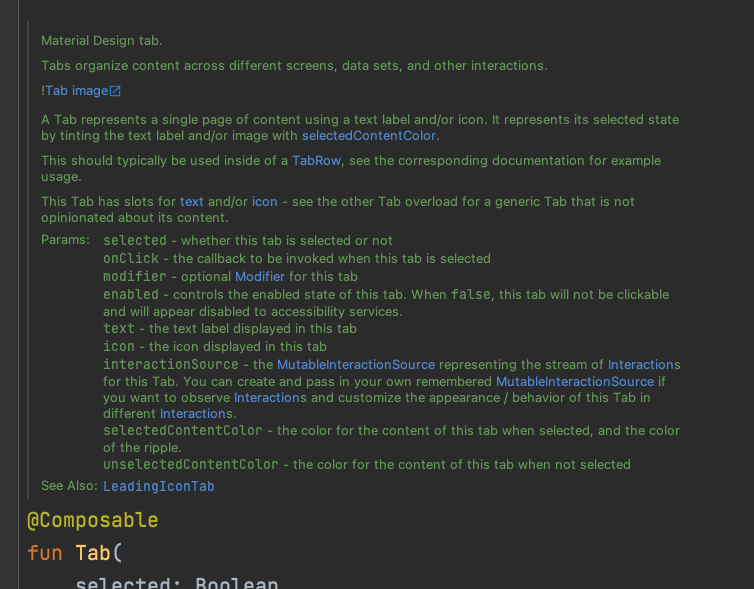Click the text slot link
Viewport: 754px width, 589px height.
pyautogui.click(x=192, y=201)
